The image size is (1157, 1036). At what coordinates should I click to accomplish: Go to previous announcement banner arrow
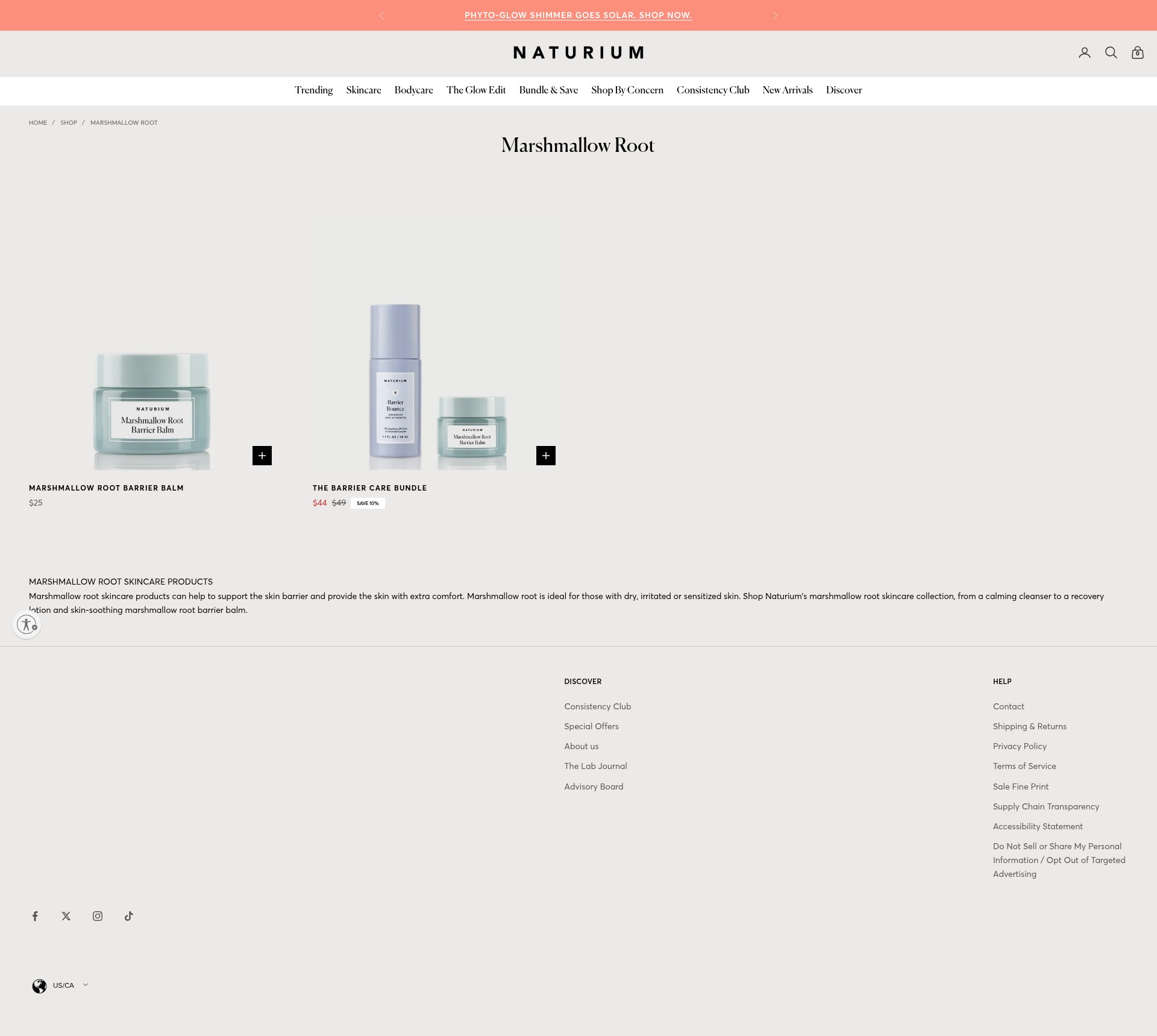pos(381,15)
